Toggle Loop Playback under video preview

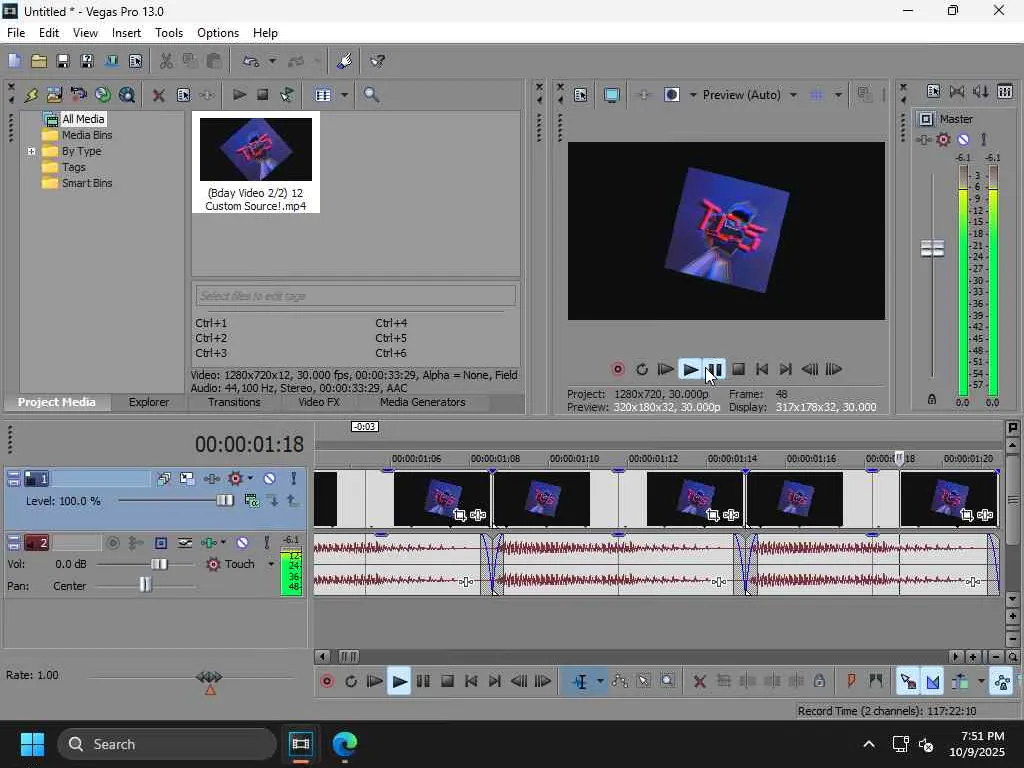pos(642,370)
